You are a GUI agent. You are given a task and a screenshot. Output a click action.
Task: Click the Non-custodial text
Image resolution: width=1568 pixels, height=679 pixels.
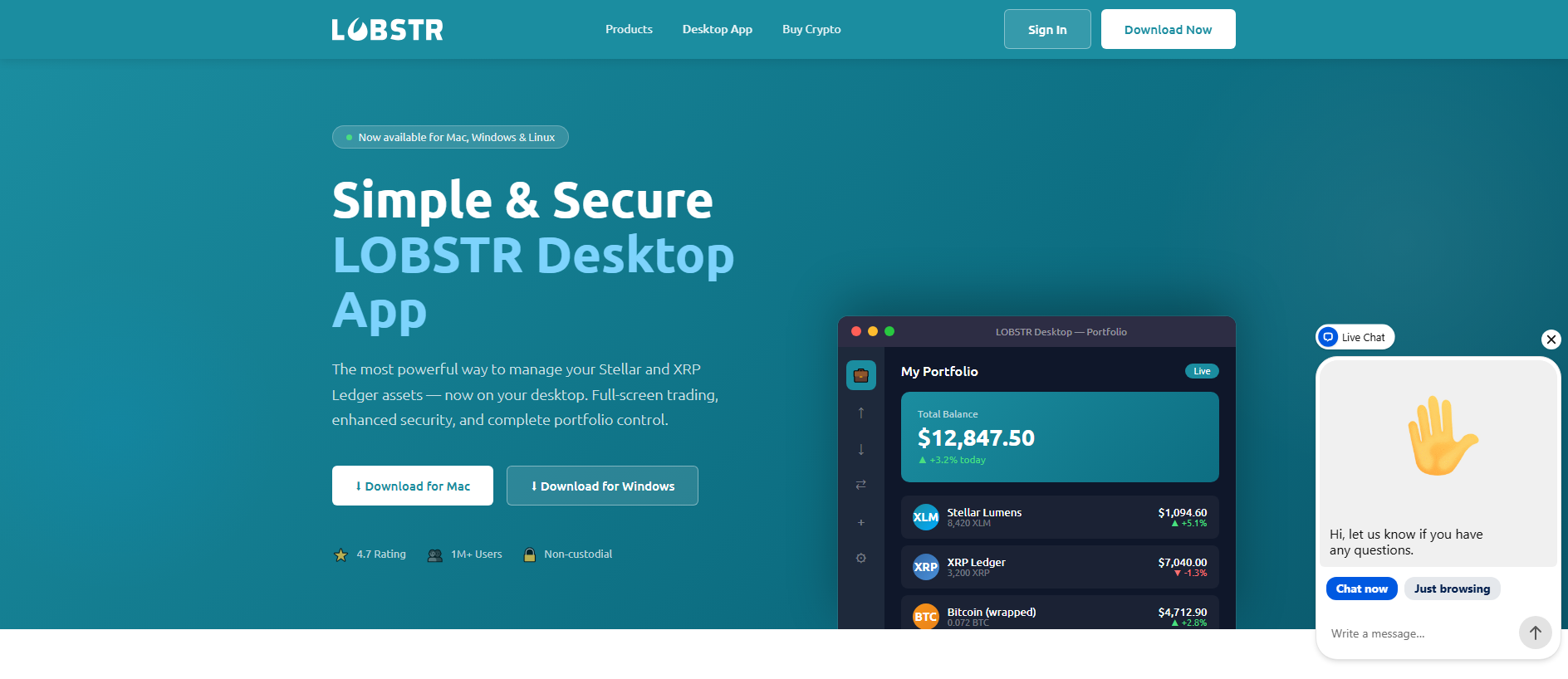point(578,554)
